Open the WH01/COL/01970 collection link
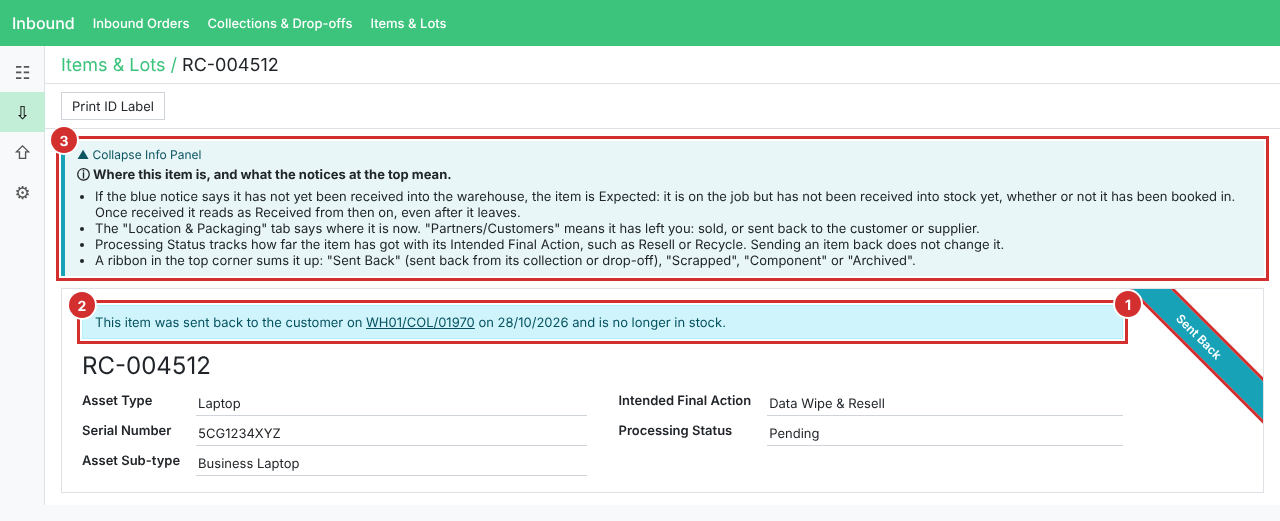 click(420, 323)
